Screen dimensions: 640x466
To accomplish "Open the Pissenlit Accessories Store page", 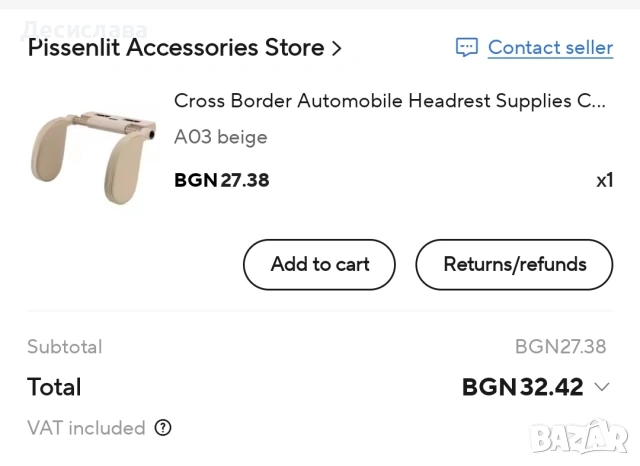I will [x=175, y=47].
